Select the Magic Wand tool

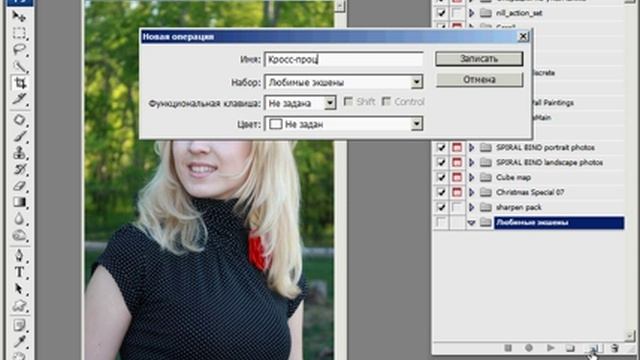pos(19,67)
